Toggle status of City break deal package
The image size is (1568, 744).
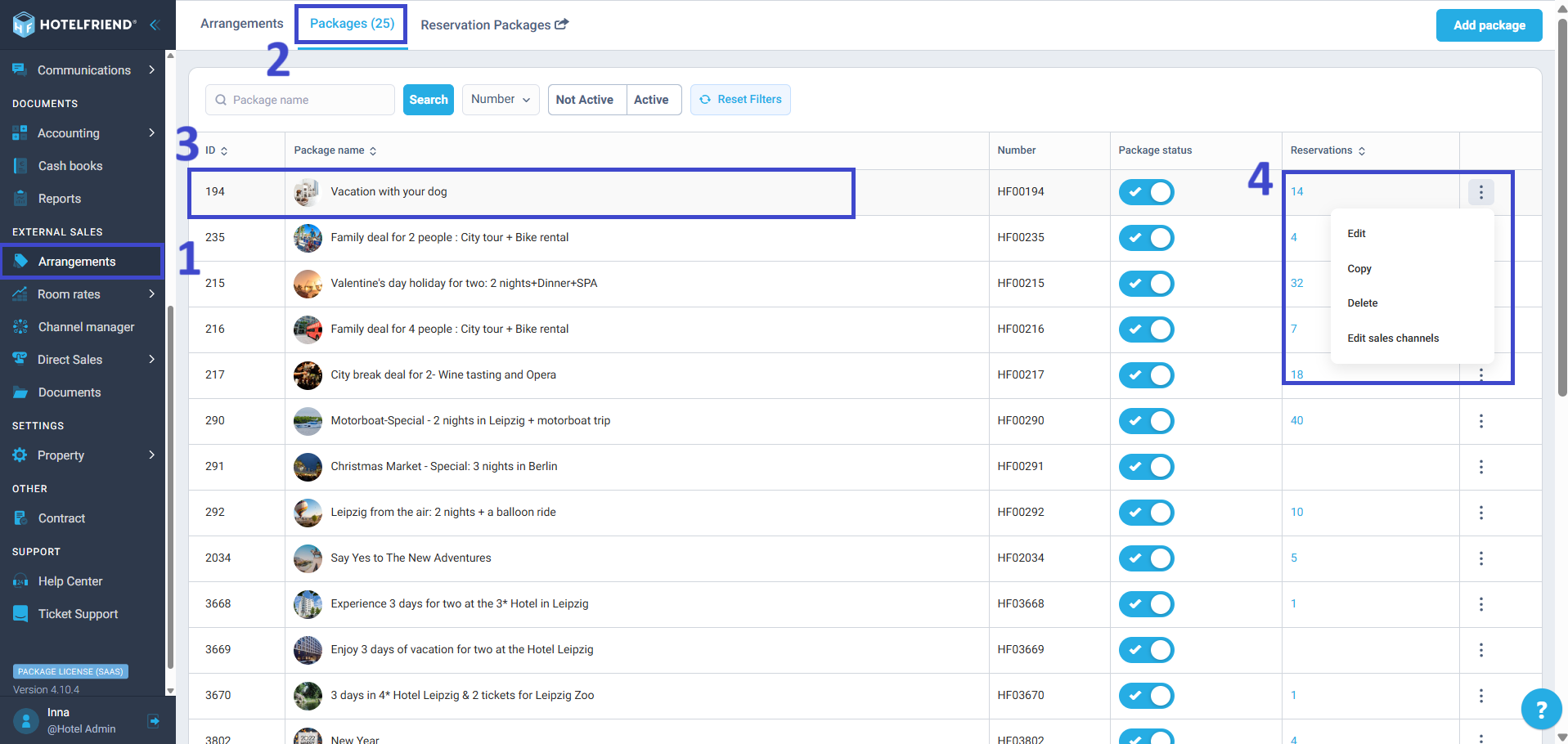pos(1146,375)
